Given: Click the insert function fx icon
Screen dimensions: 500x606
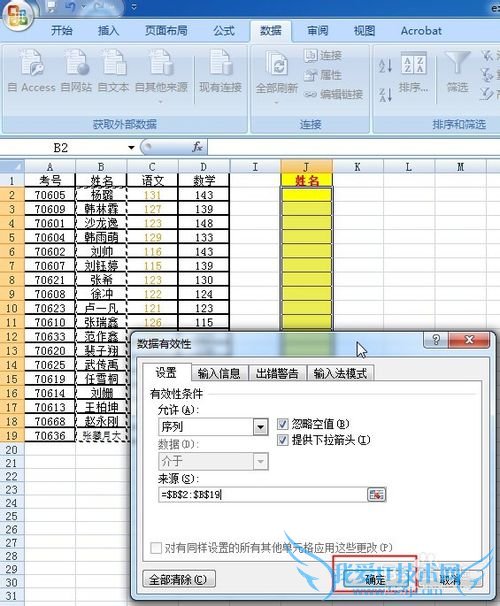Looking at the screenshot, I should (197, 147).
